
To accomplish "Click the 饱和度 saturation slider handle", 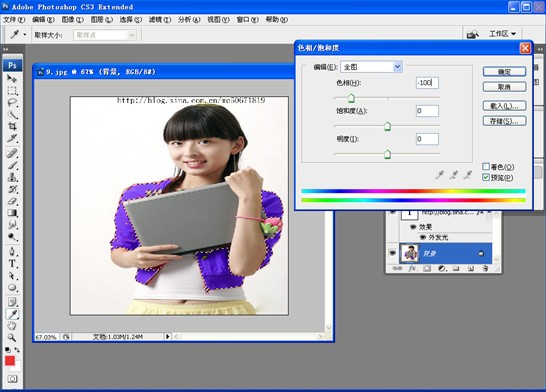I will [x=387, y=126].
